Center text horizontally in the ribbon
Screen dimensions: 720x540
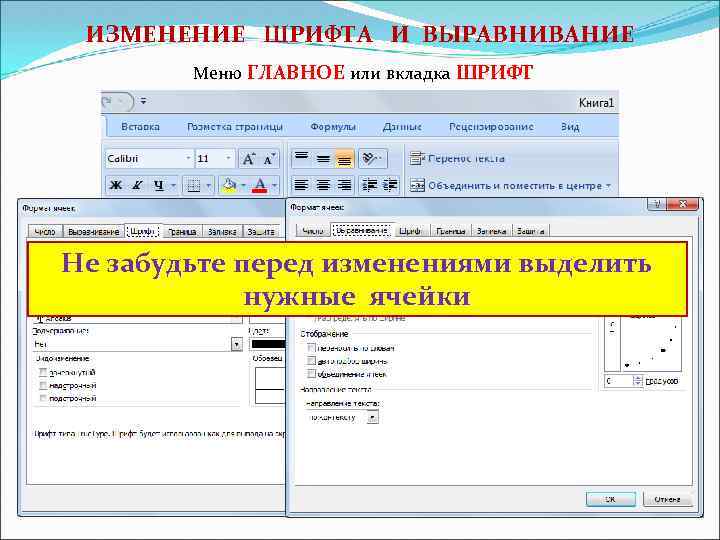323,186
